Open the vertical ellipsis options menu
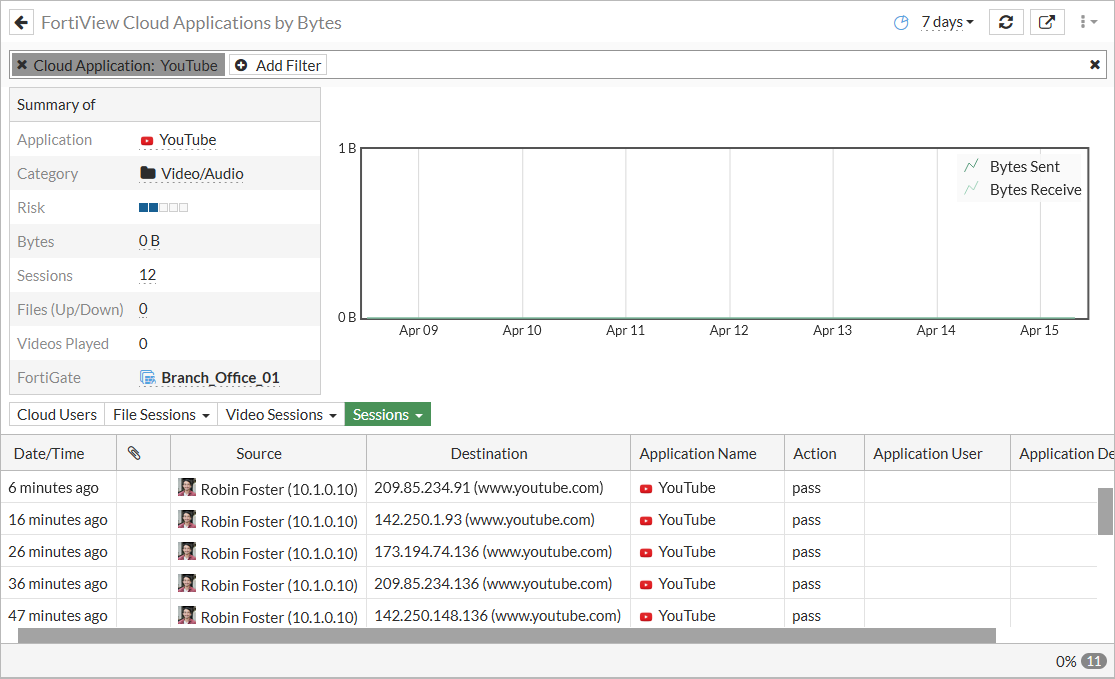Image resolution: width=1115 pixels, height=679 pixels. coord(1088,22)
